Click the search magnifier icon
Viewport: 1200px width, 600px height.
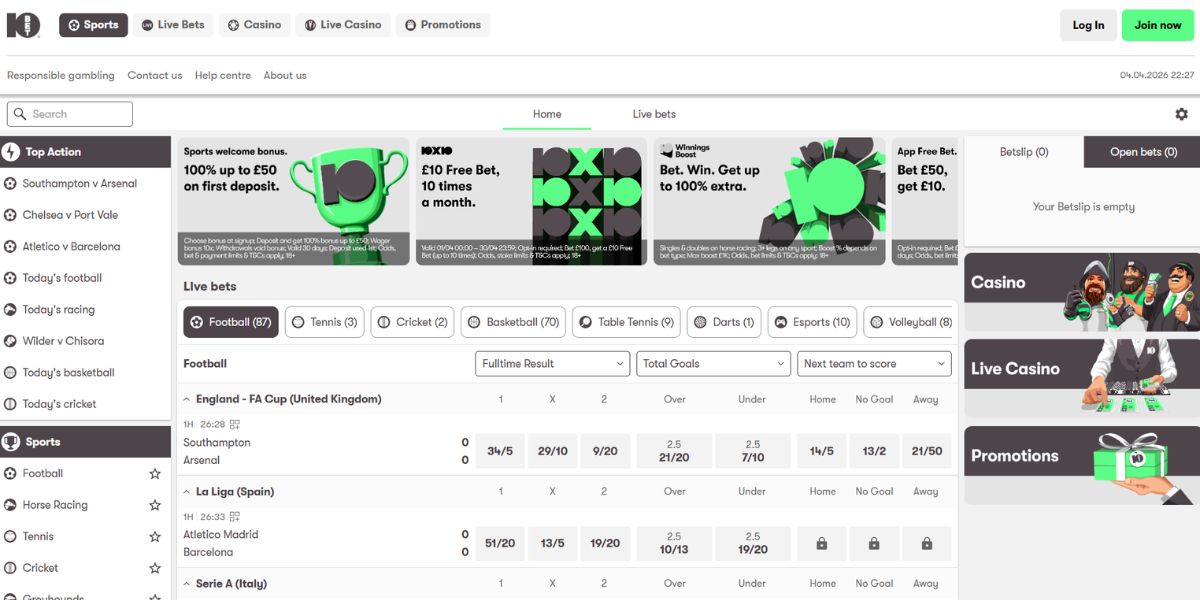click(x=19, y=114)
